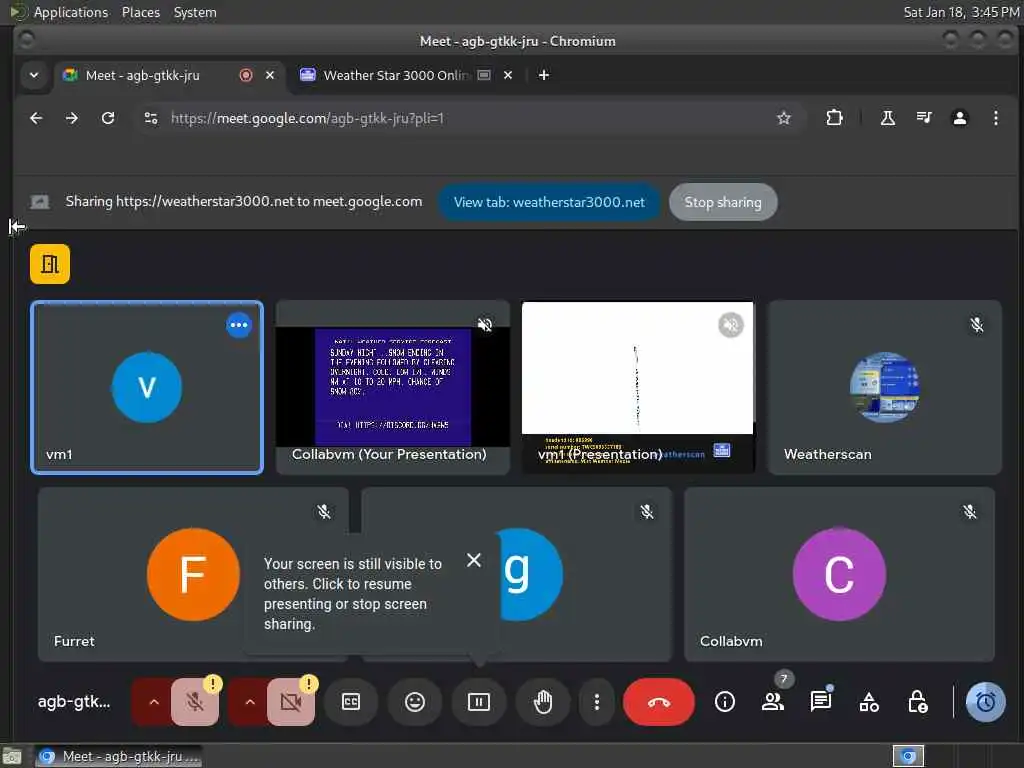
Task: Toggle camera off/on in Meet toolbar
Action: point(291,702)
